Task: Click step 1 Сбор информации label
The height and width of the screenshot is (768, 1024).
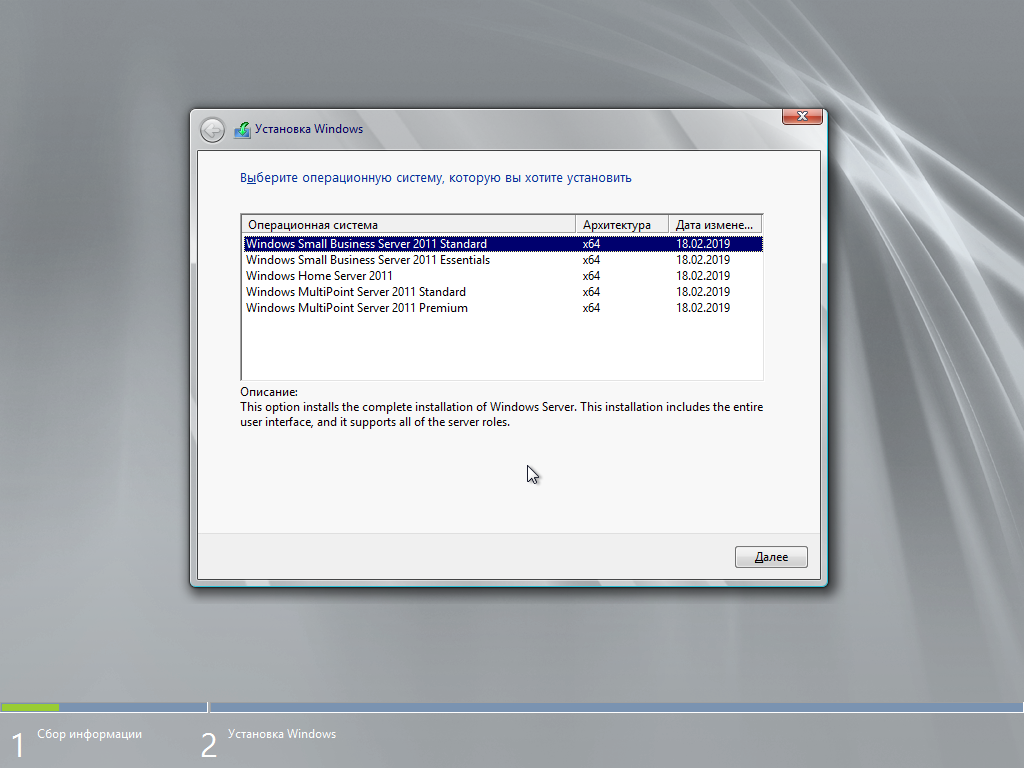Action: pyautogui.click(x=89, y=734)
